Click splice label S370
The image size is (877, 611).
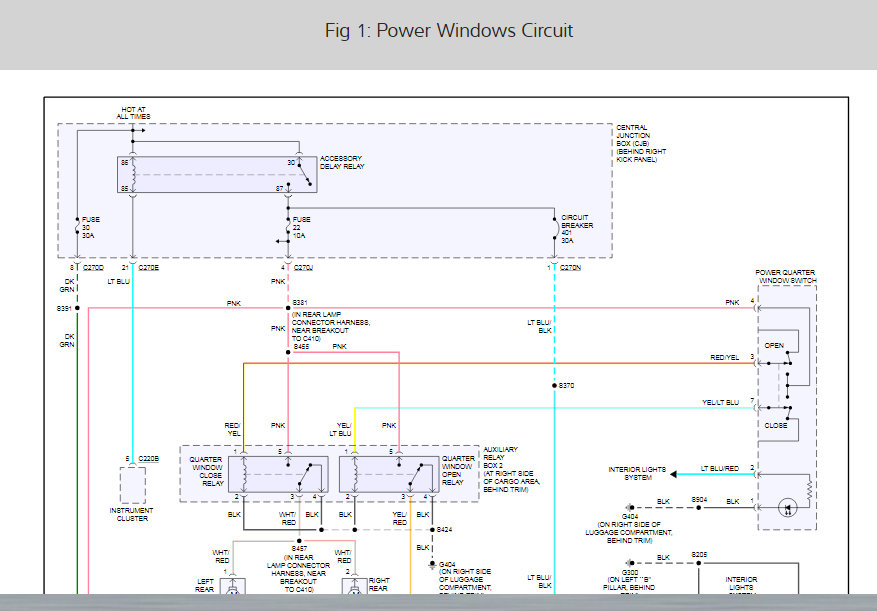[x=566, y=386]
